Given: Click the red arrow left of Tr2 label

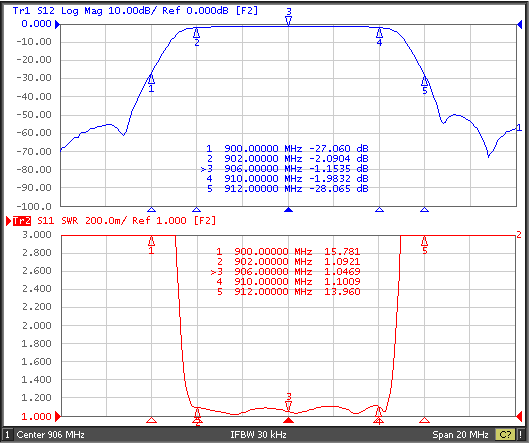Looking at the screenshot, I should click(x=9, y=221).
